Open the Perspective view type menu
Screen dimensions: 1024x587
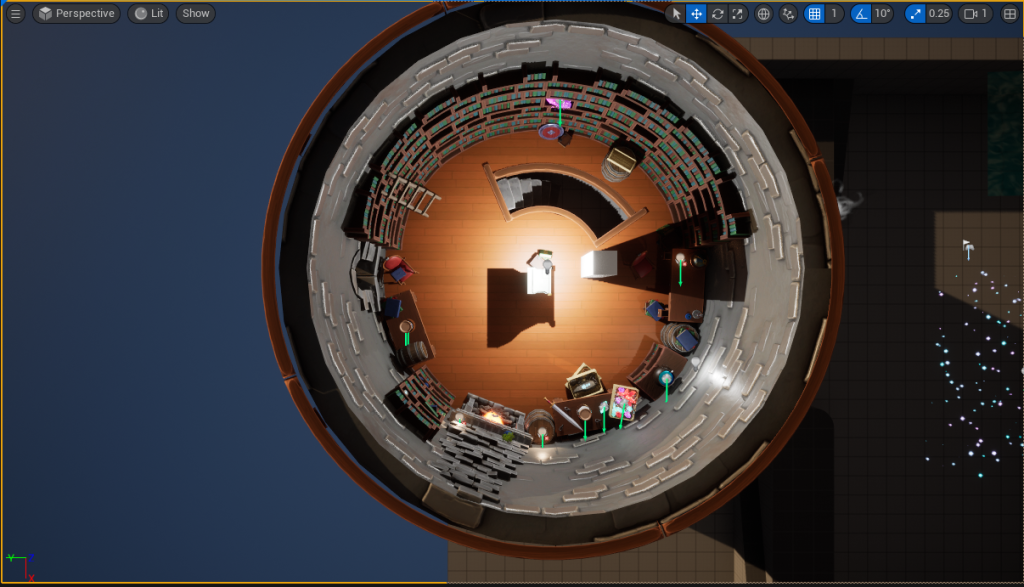point(76,14)
